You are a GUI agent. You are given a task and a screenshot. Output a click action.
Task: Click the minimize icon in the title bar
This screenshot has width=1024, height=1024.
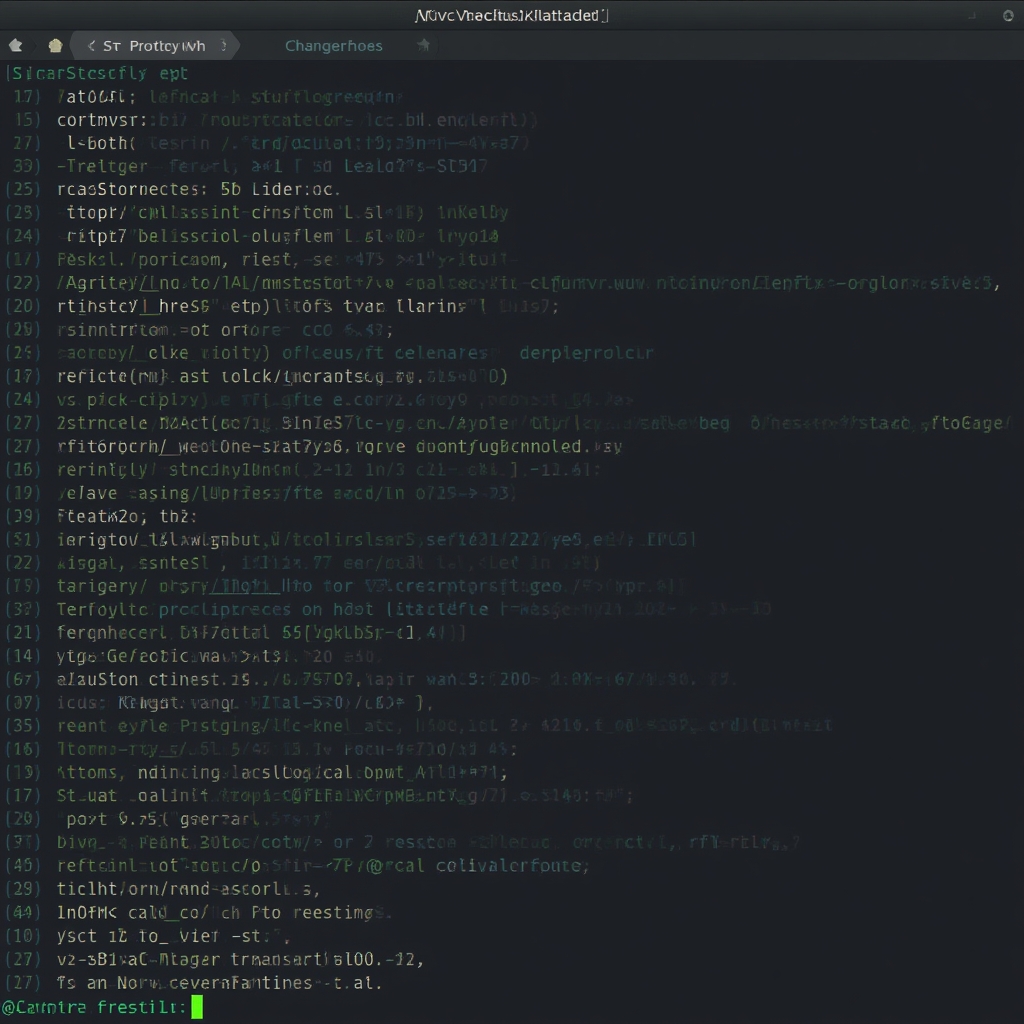coord(970,16)
